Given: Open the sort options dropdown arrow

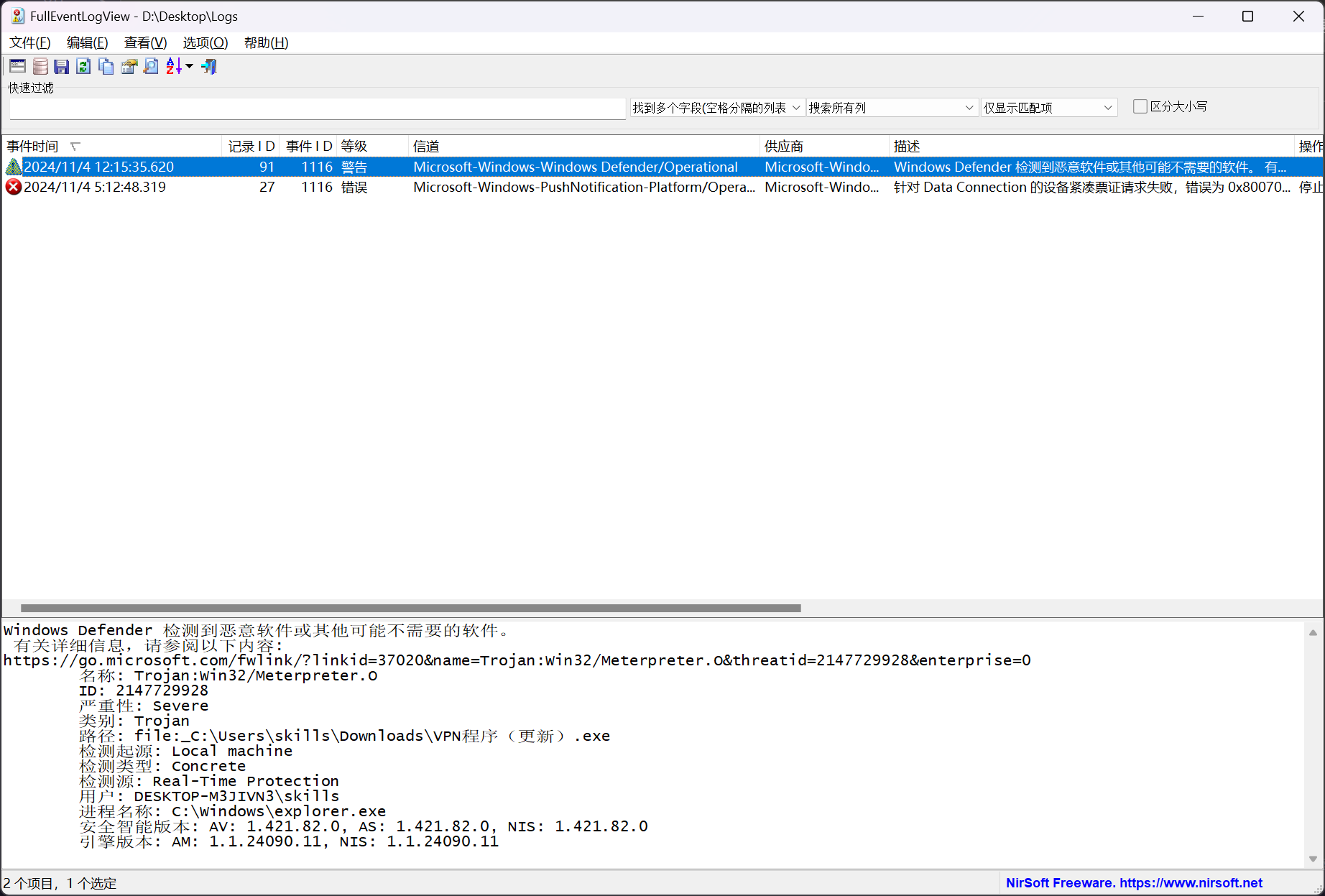Looking at the screenshot, I should tap(190, 67).
